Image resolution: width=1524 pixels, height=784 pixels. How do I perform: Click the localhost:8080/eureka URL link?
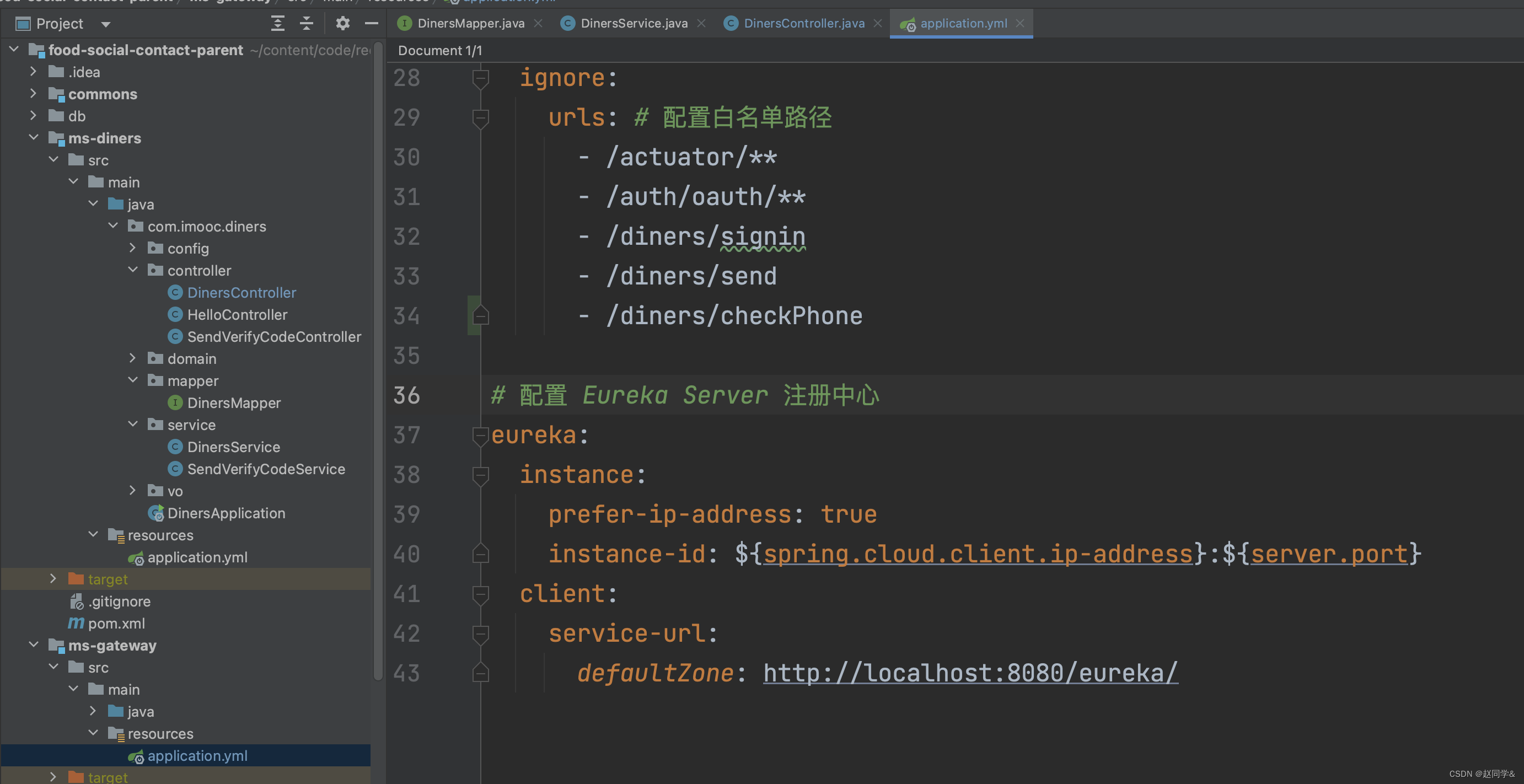[x=970, y=673]
